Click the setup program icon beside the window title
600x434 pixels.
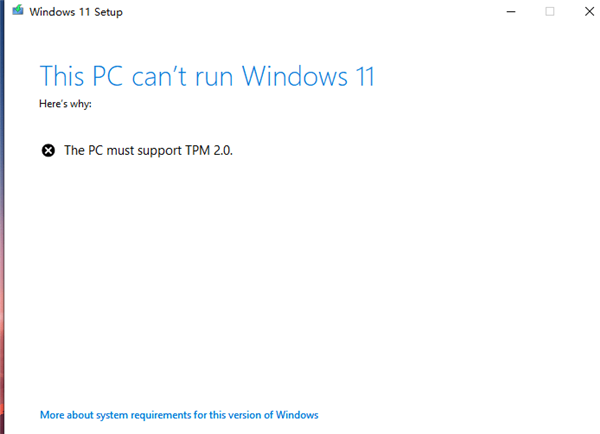click(18, 10)
